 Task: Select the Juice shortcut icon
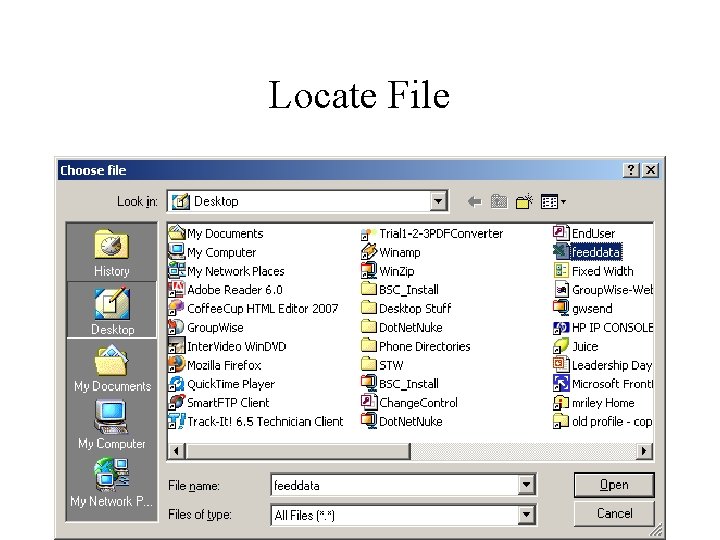point(561,346)
